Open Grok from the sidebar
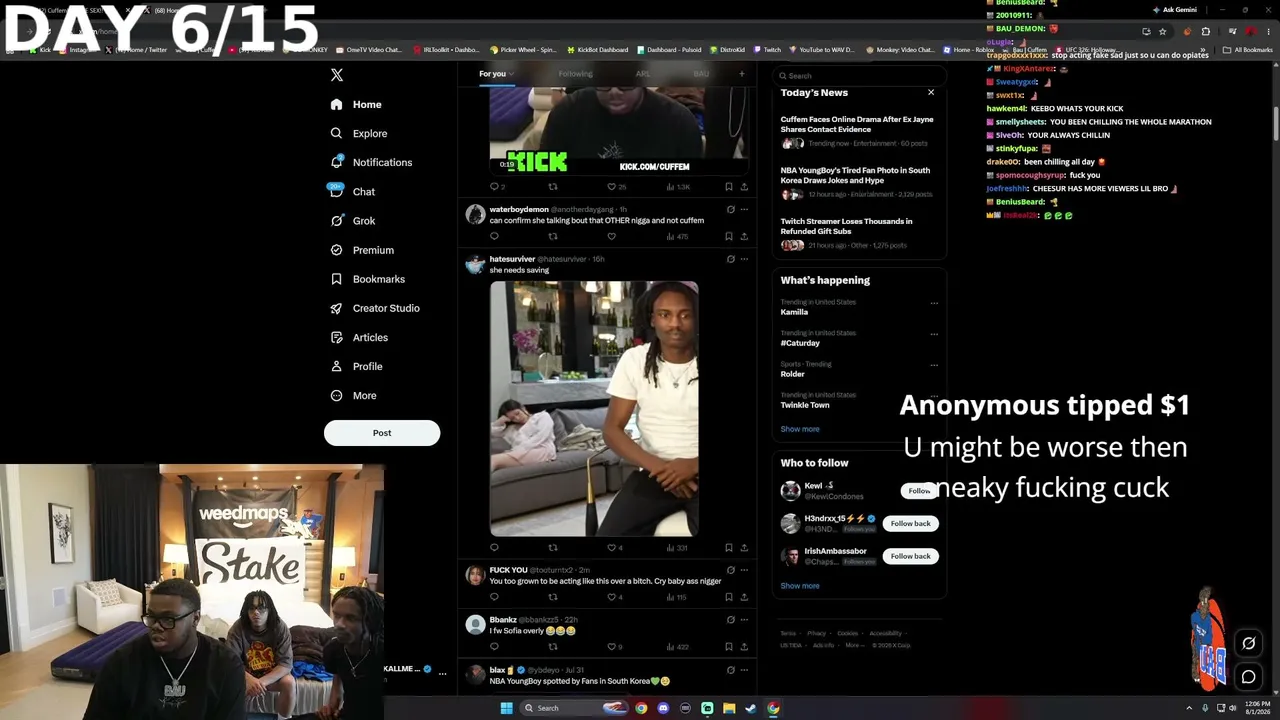This screenshot has width=1280, height=720. (353, 221)
